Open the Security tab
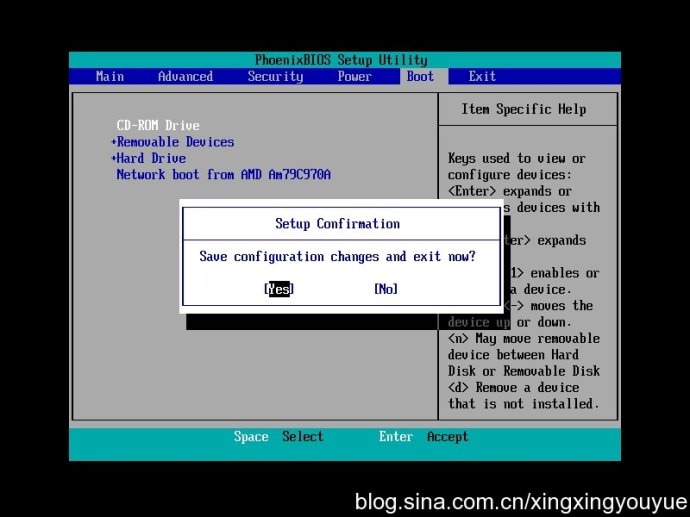This screenshot has height=517, width=690. click(275, 77)
